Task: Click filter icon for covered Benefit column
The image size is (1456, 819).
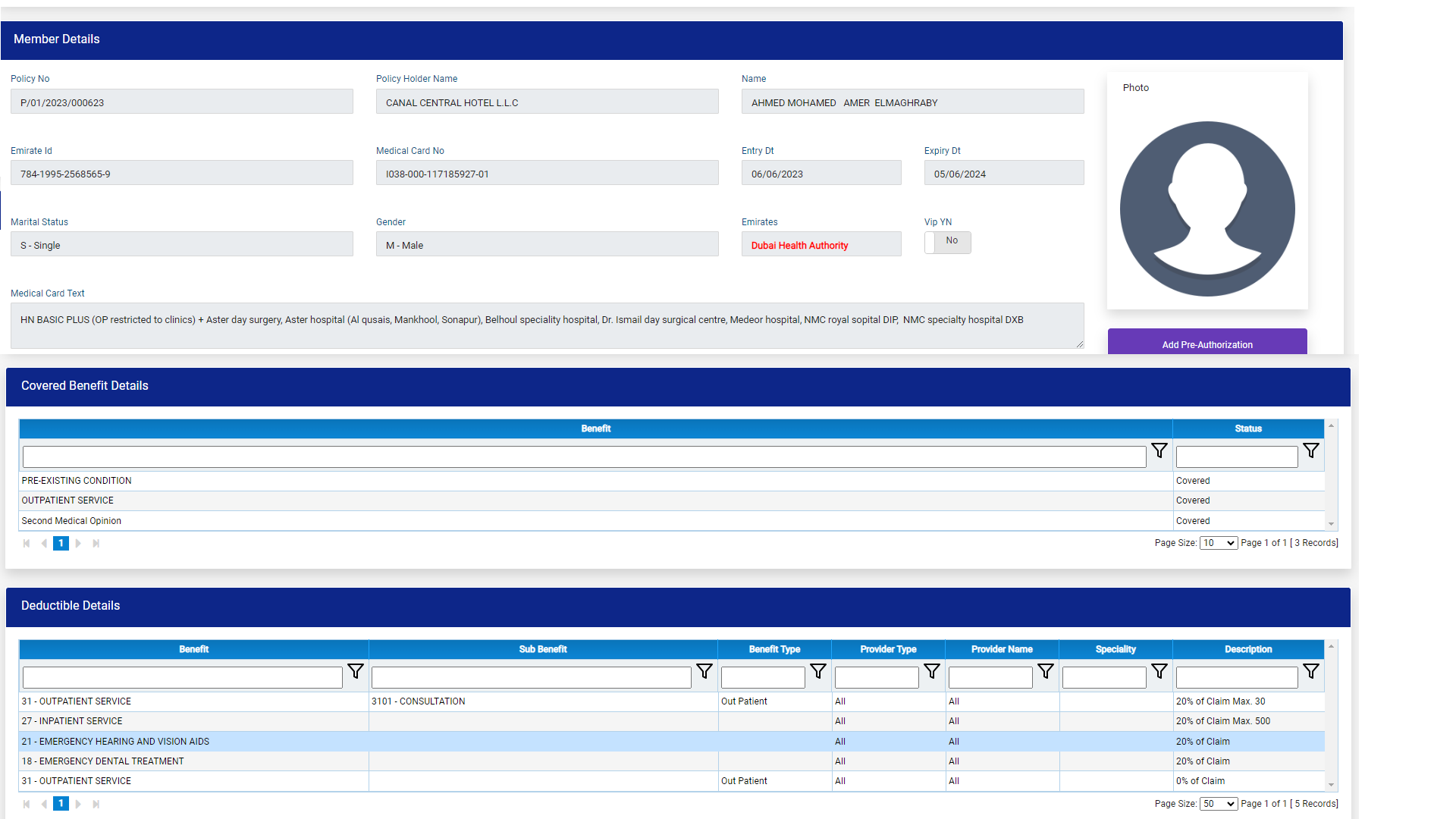Action: coord(1159,450)
